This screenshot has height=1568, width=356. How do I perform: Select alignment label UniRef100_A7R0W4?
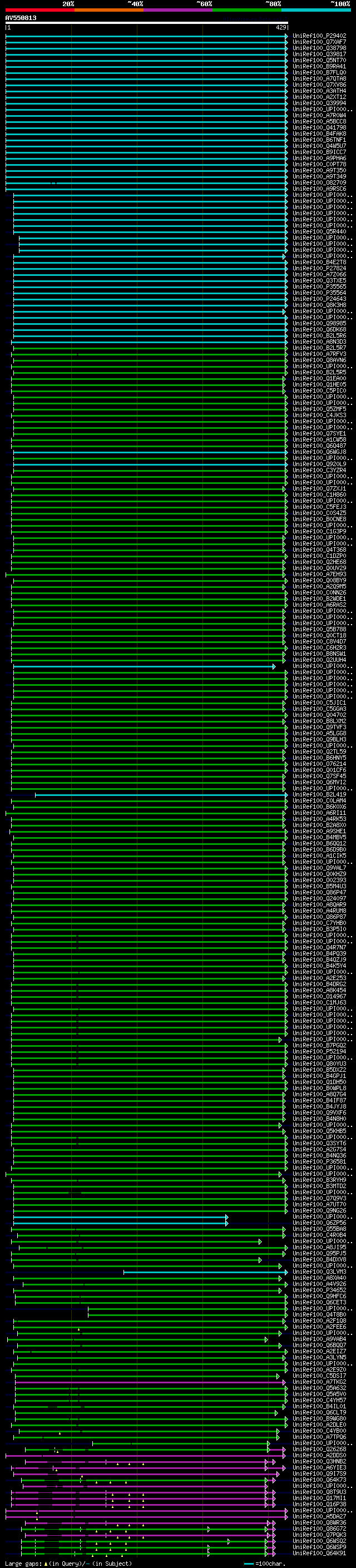point(319,115)
